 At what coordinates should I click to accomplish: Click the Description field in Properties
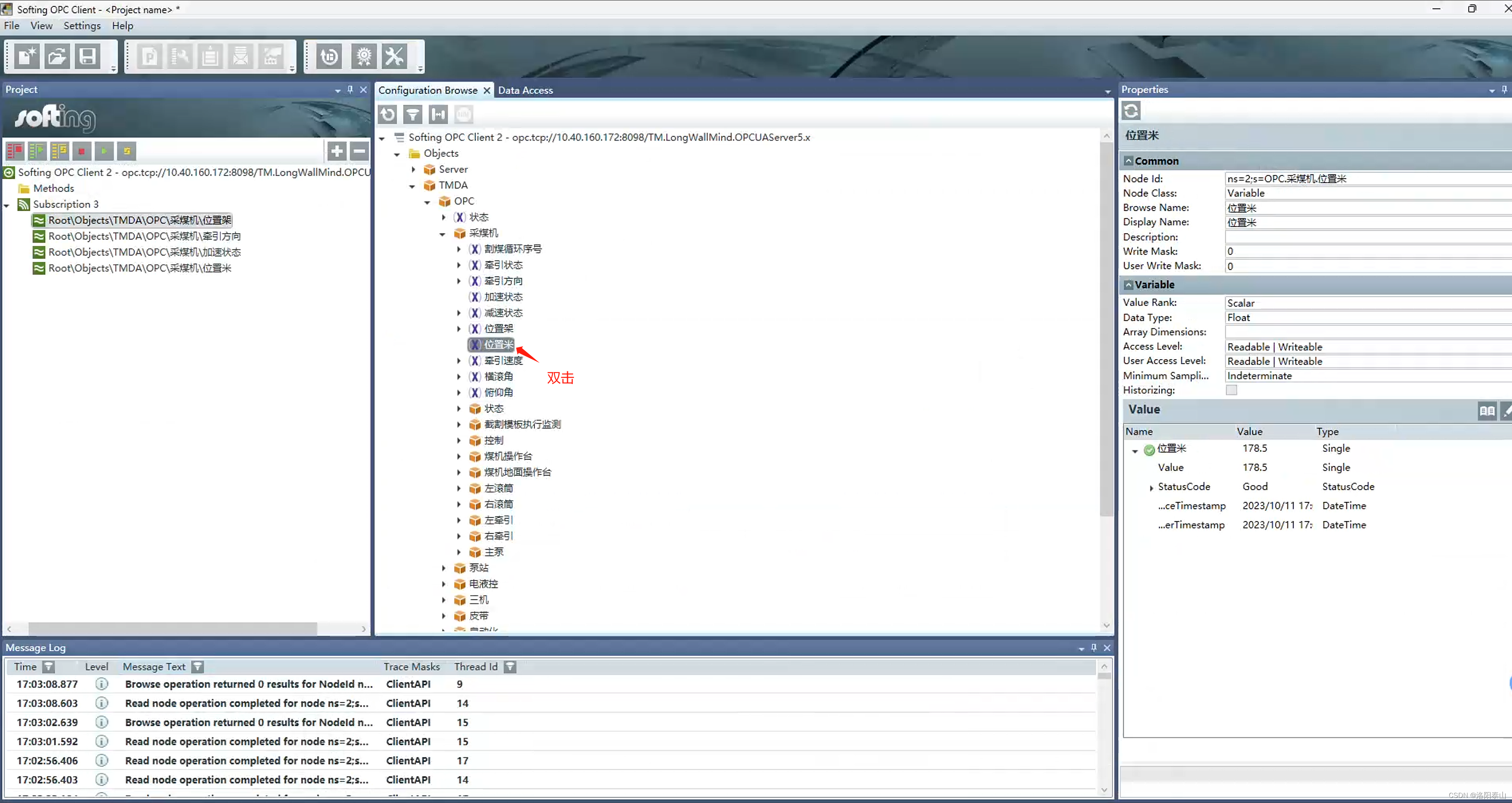(1368, 236)
